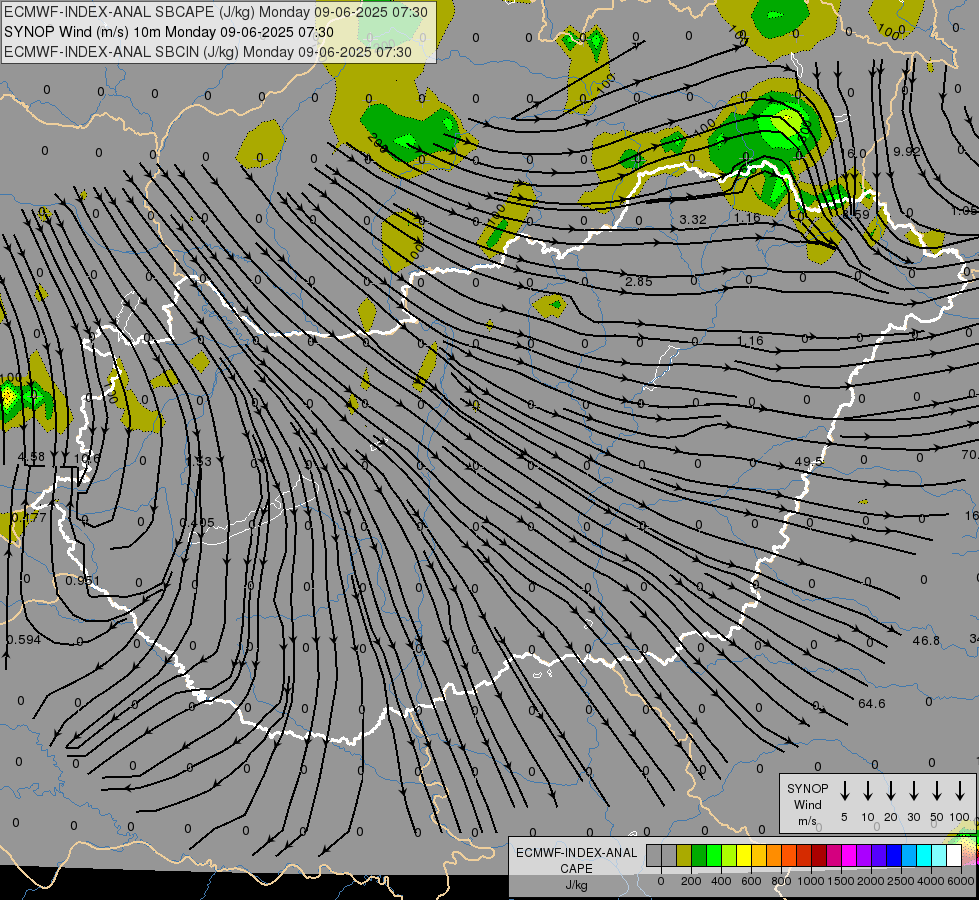Click the CAPE legend's 1500 tick label
The height and width of the screenshot is (900, 979).
pyautogui.click(x=841, y=881)
